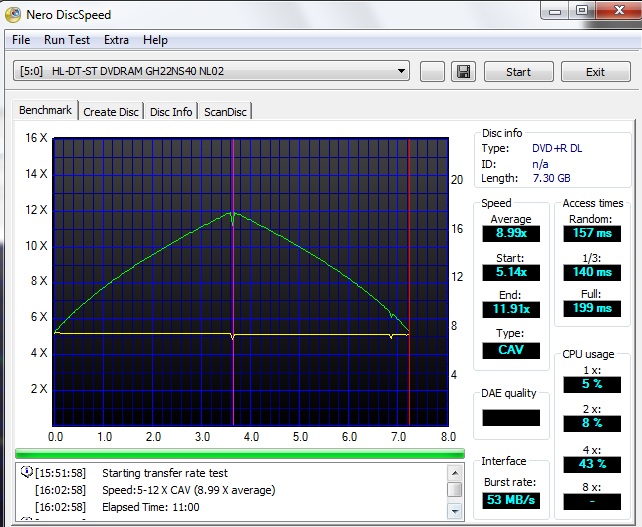Switch to the Benchmark tab
The height and width of the screenshot is (527, 642).
pyautogui.click(x=45, y=110)
